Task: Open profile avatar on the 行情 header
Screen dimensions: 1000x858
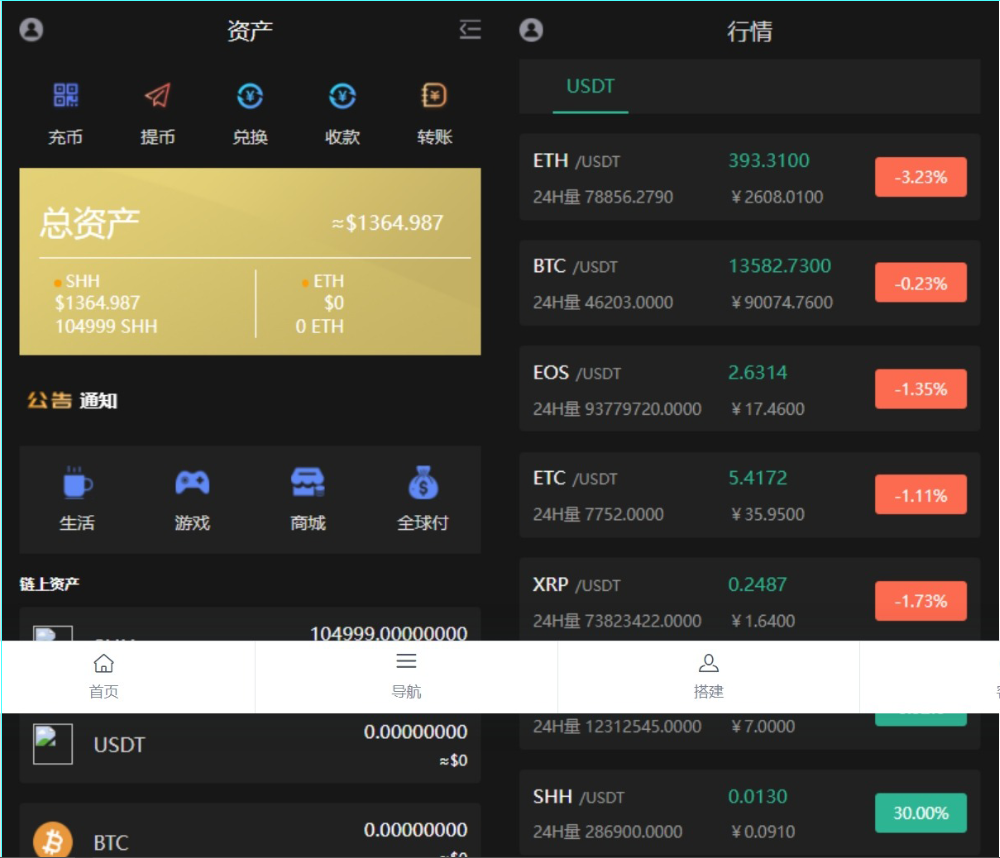Action: (x=532, y=30)
